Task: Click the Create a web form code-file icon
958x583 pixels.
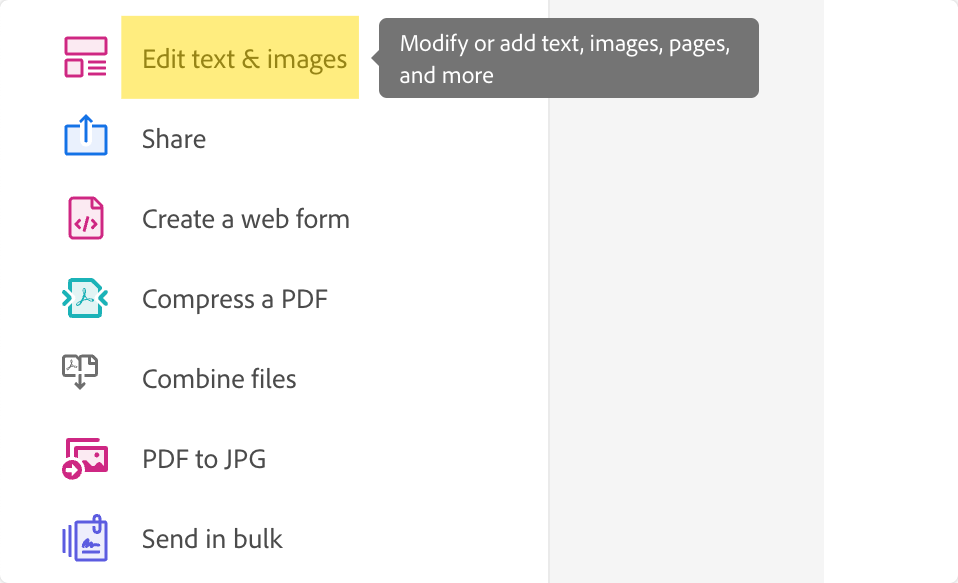Action: pos(86,218)
